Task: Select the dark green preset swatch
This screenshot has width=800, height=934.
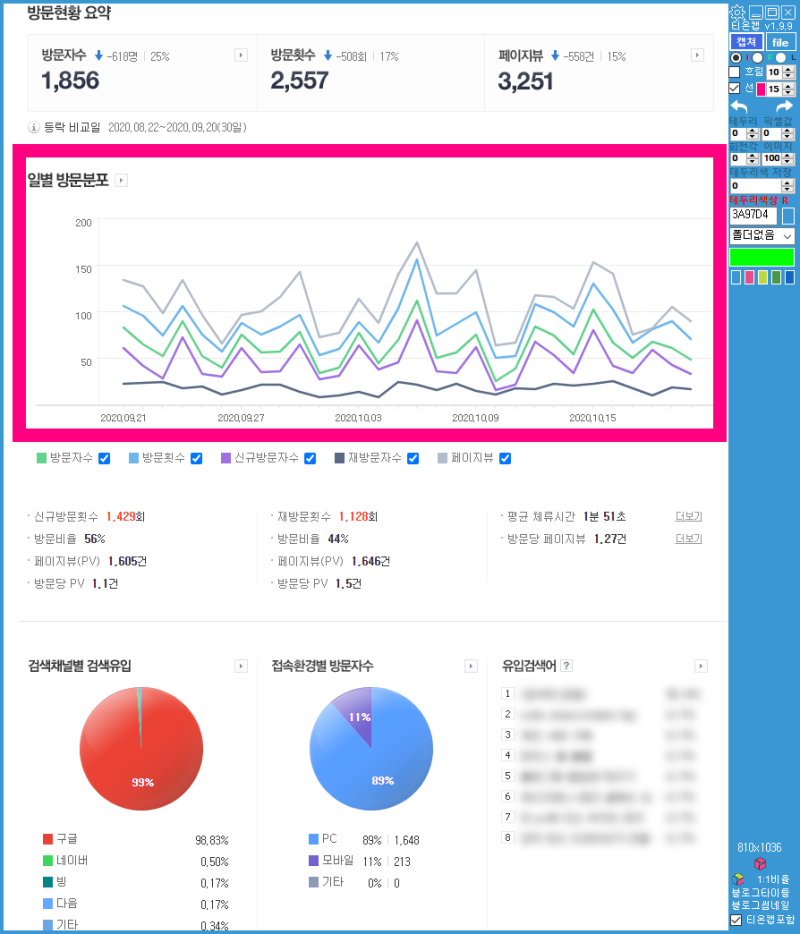Action: [x=776, y=277]
